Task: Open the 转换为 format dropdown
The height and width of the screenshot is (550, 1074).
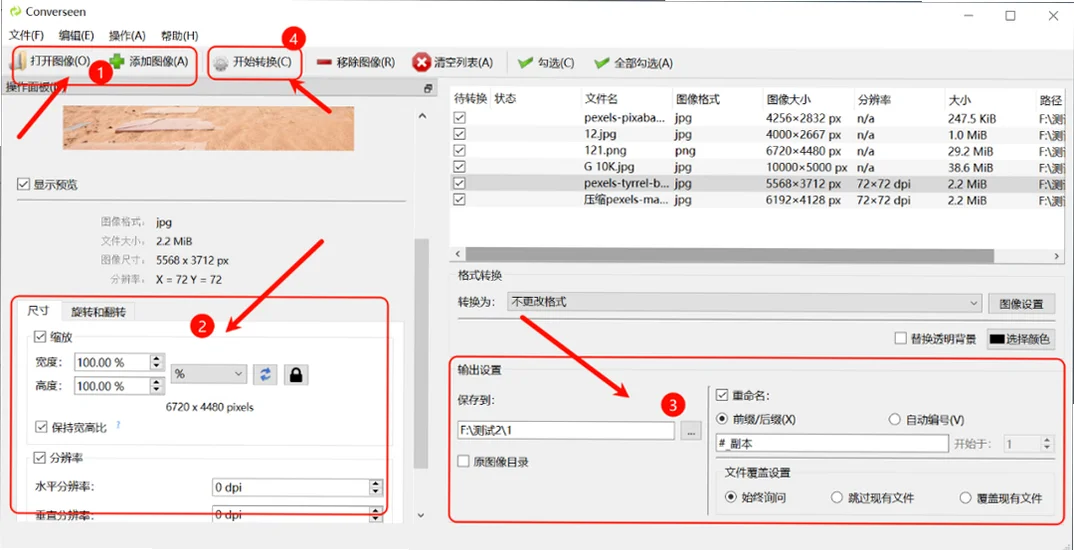Action: 746,302
